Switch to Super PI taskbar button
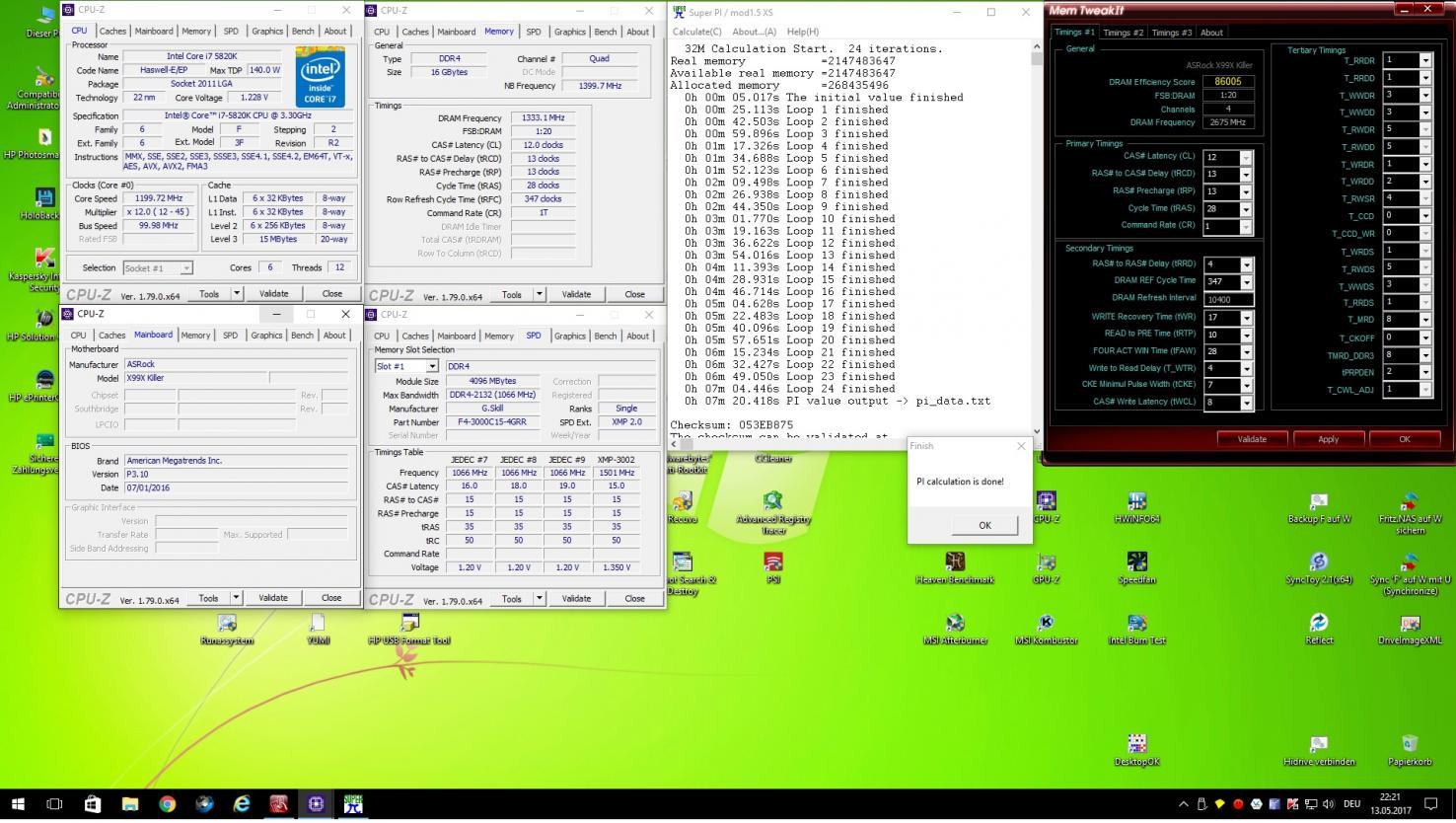This screenshot has width=1456, height=823. 353,804
